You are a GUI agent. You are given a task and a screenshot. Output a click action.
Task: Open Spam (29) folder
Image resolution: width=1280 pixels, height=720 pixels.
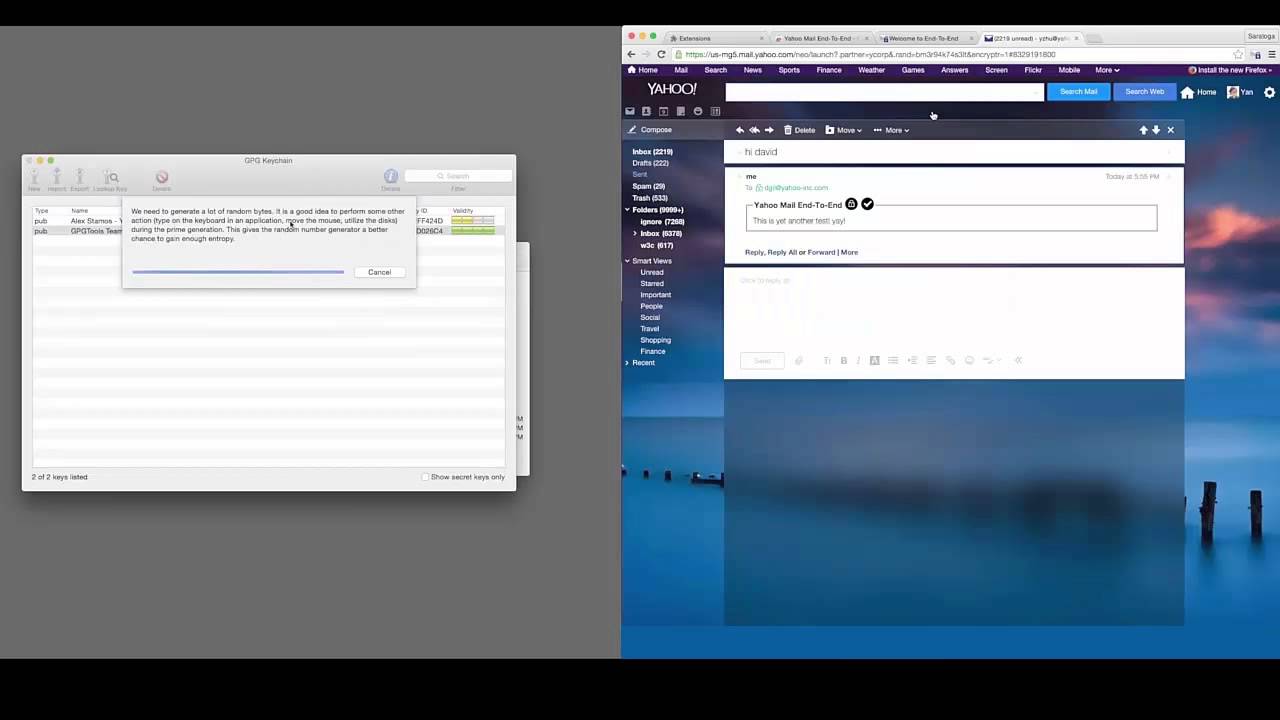[x=648, y=186]
